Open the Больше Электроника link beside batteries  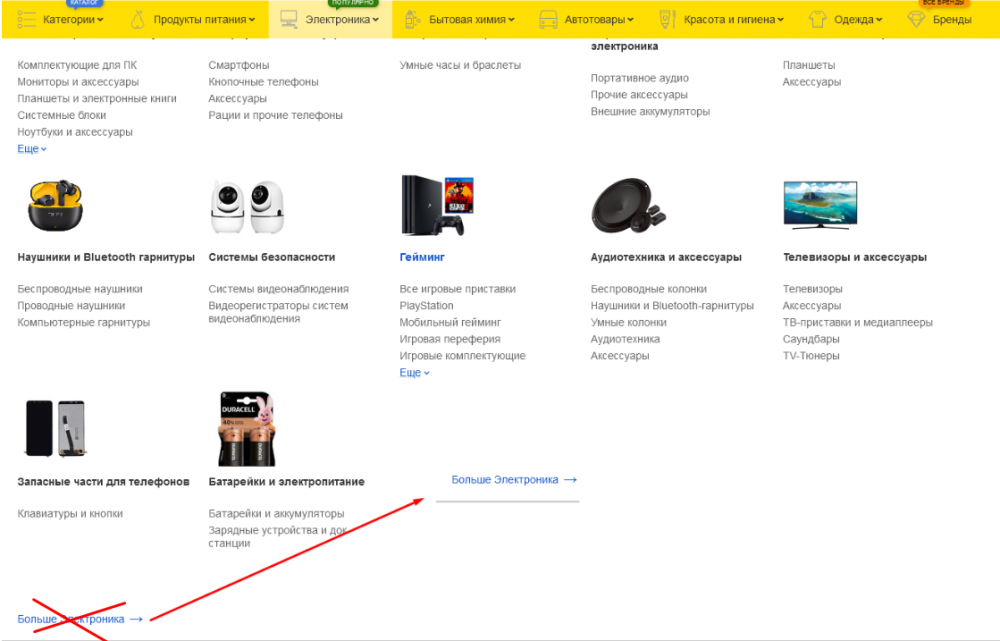click(x=514, y=480)
